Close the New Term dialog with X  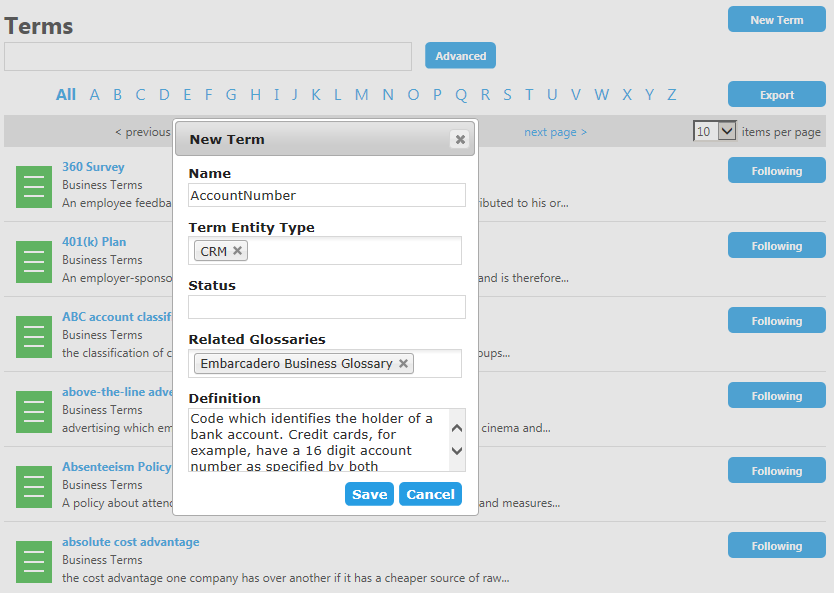tap(460, 139)
